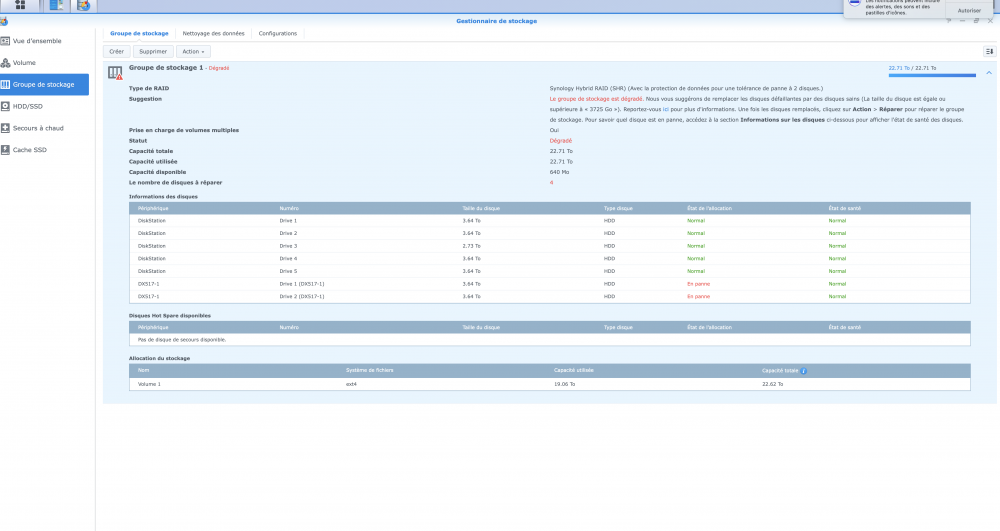Click the 640 Mo available capacity value
The image size is (1000, 531).
pyautogui.click(x=559, y=172)
